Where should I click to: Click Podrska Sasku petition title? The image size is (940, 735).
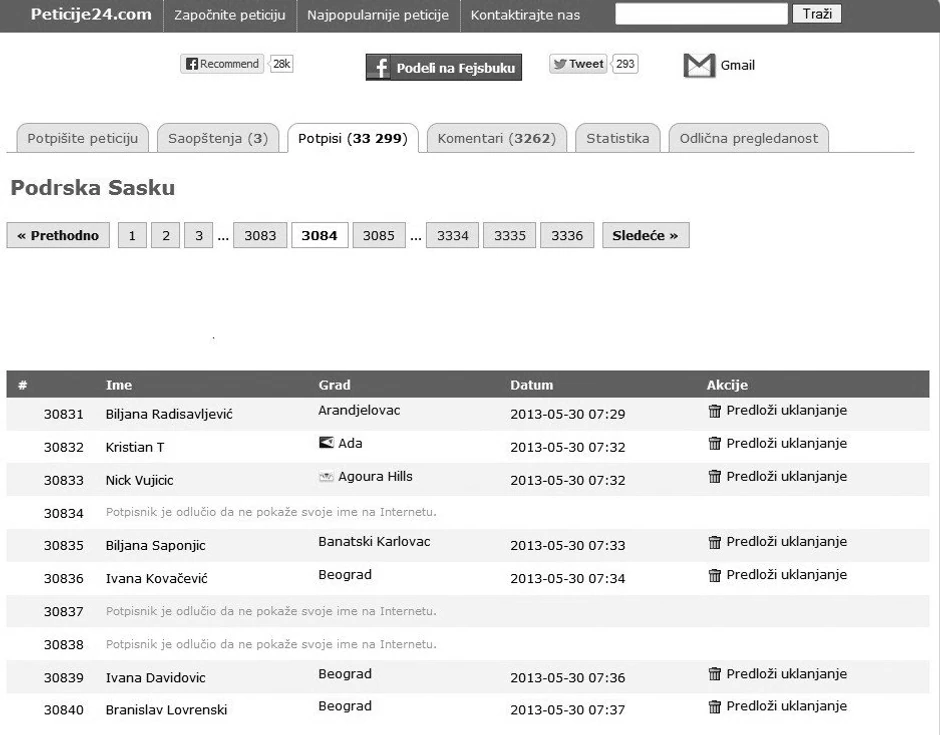point(93,188)
